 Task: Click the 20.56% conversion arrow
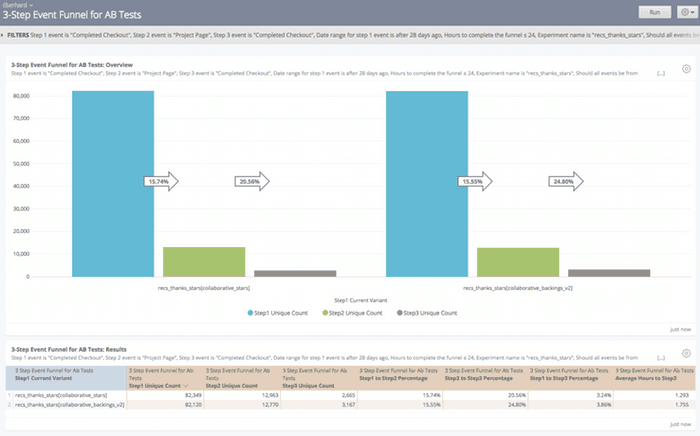point(253,181)
